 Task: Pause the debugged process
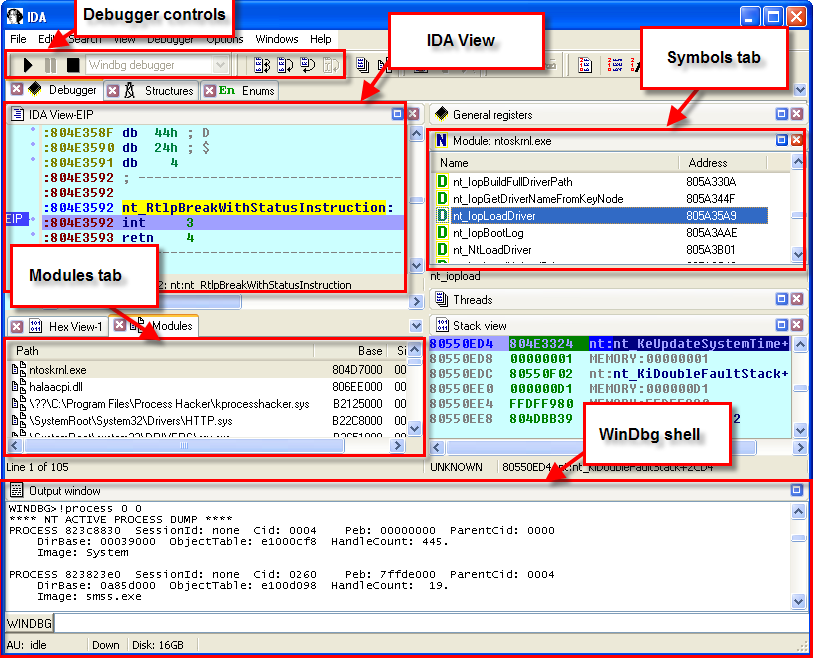click(50, 65)
